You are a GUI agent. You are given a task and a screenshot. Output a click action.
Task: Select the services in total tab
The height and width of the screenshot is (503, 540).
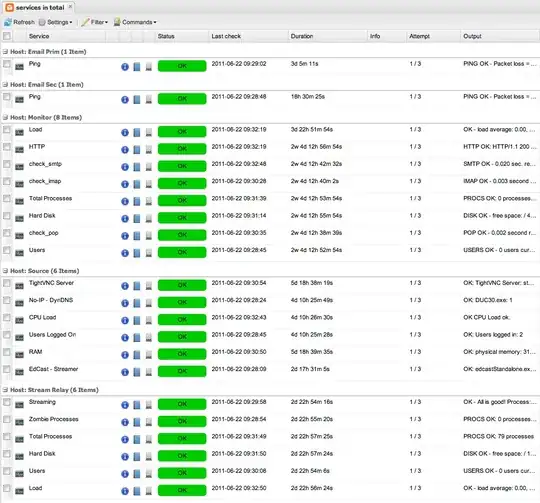[40, 7]
